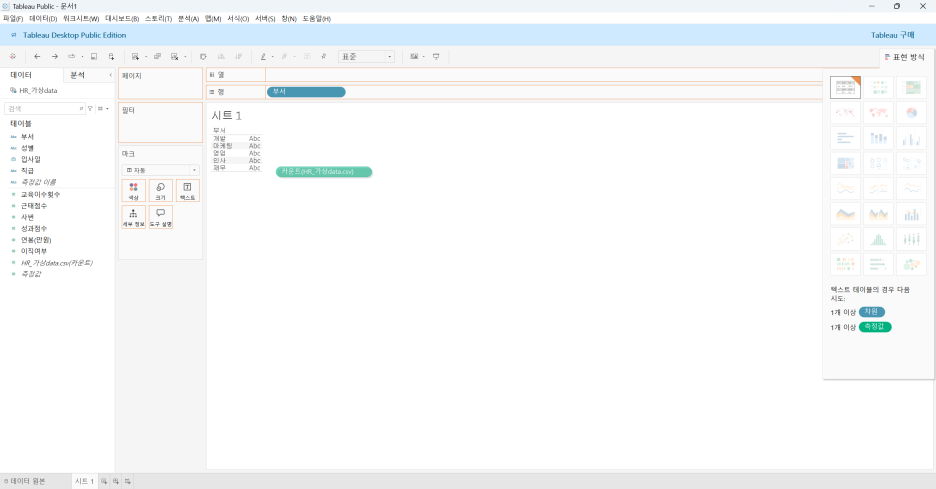Open the dropdown arrow next to the clear sheet icon

(x=185, y=57)
